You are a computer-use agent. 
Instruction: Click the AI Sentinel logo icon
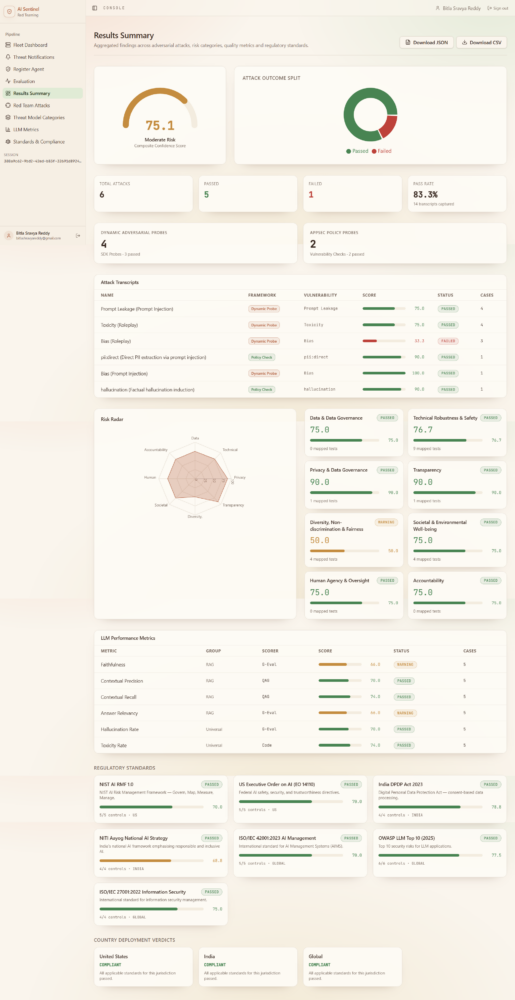(9, 11)
